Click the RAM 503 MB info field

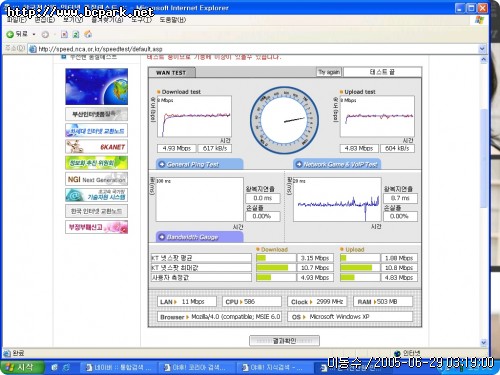pos(383,302)
